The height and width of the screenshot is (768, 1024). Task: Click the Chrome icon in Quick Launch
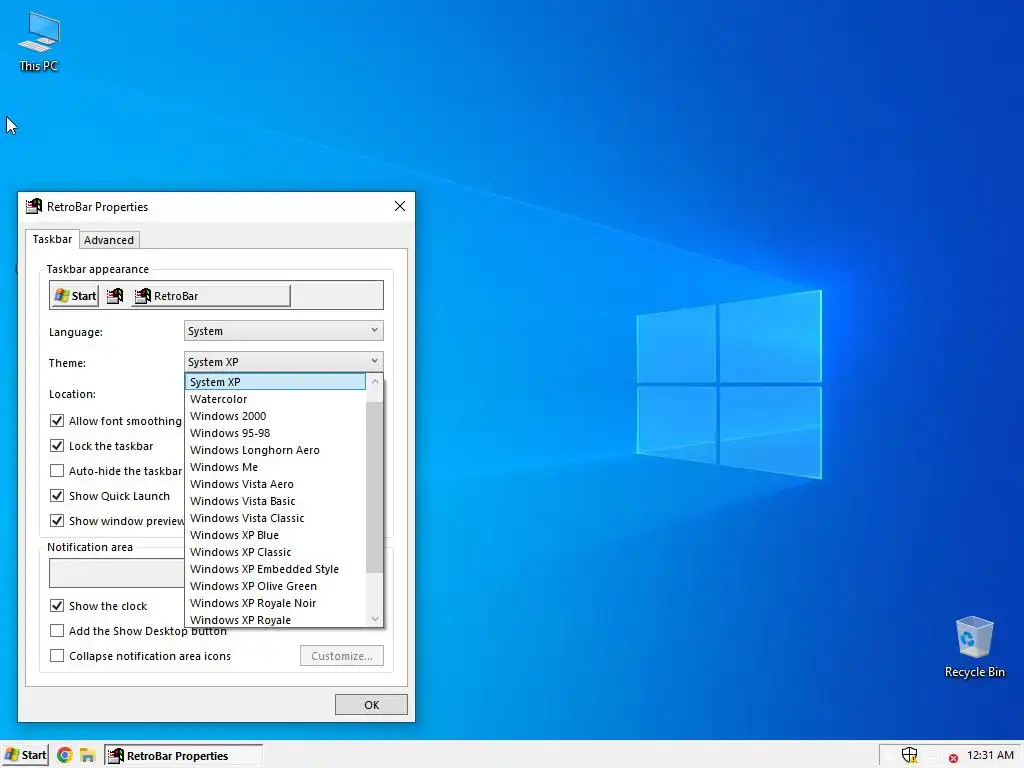65,756
